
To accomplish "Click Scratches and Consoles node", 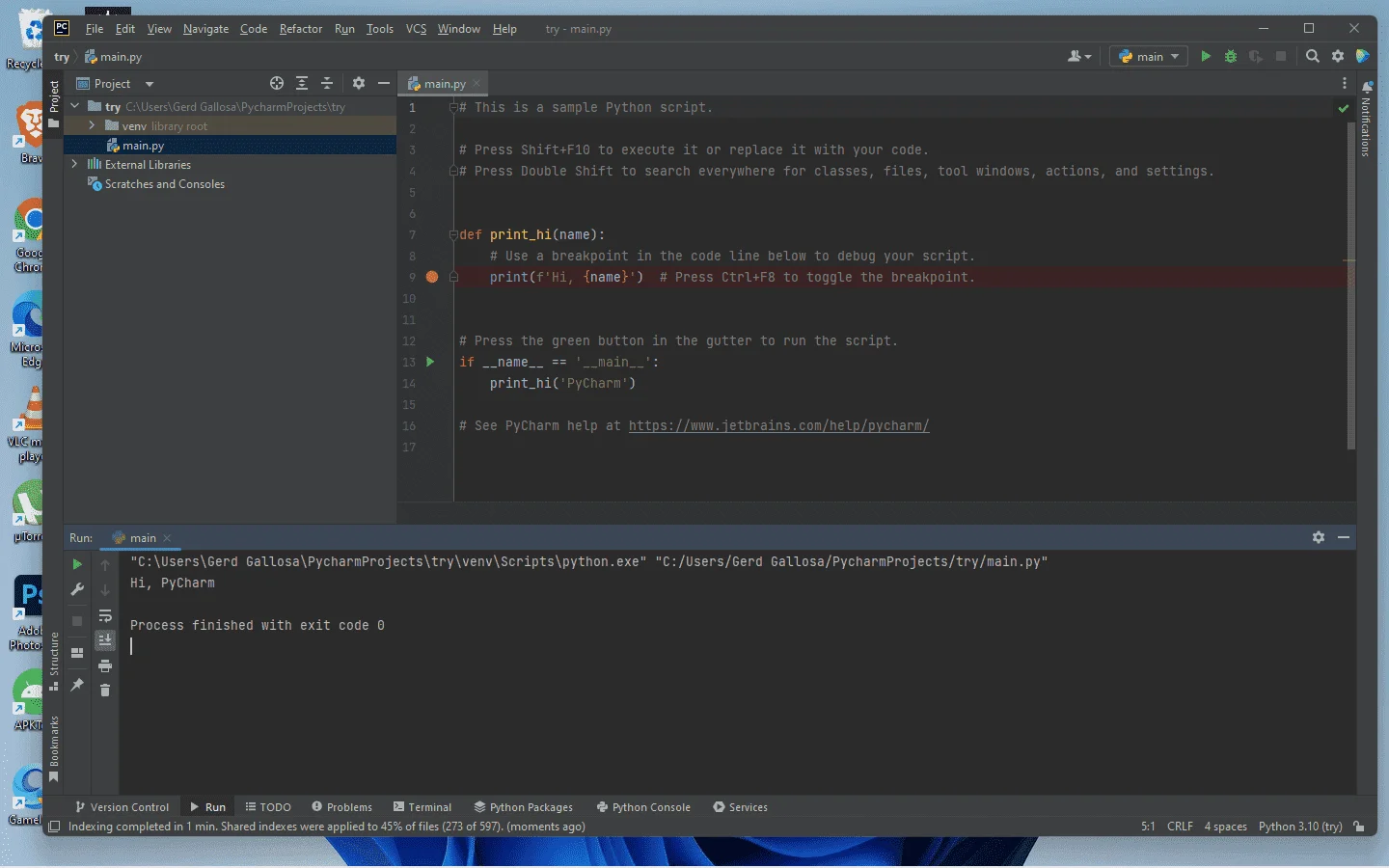I will [x=164, y=184].
